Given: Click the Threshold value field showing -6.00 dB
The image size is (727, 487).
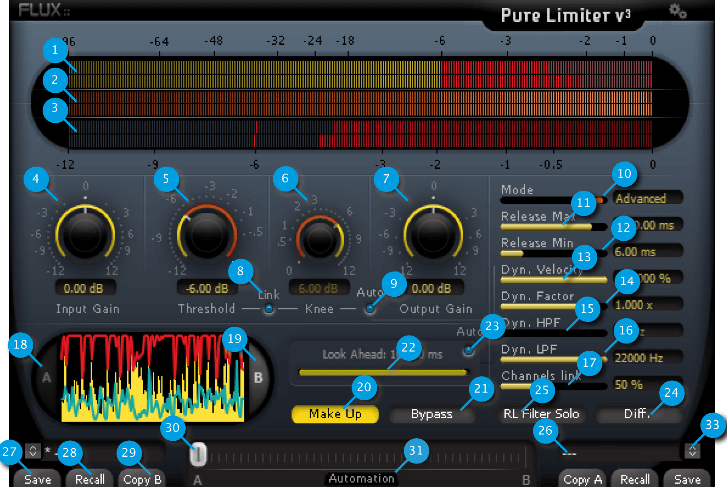Looking at the screenshot, I should point(206,288).
